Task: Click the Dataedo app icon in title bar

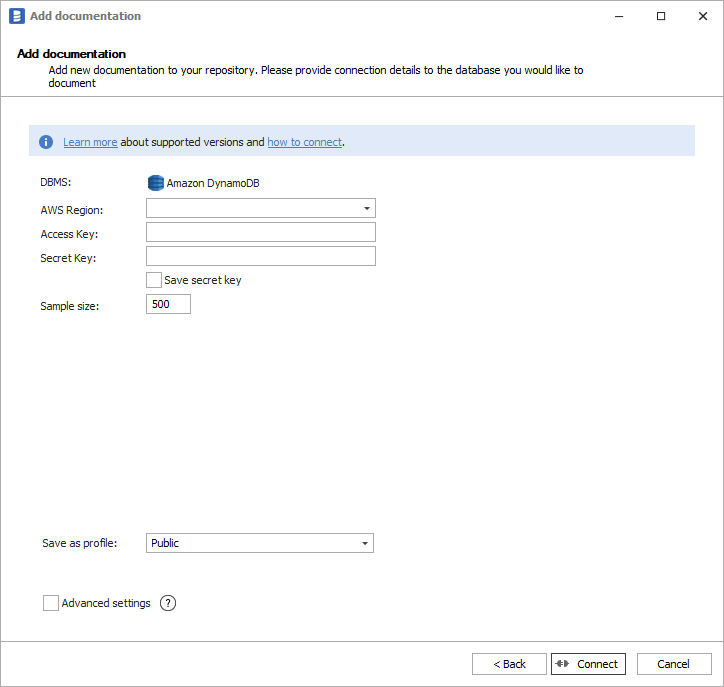Action: tap(16, 16)
